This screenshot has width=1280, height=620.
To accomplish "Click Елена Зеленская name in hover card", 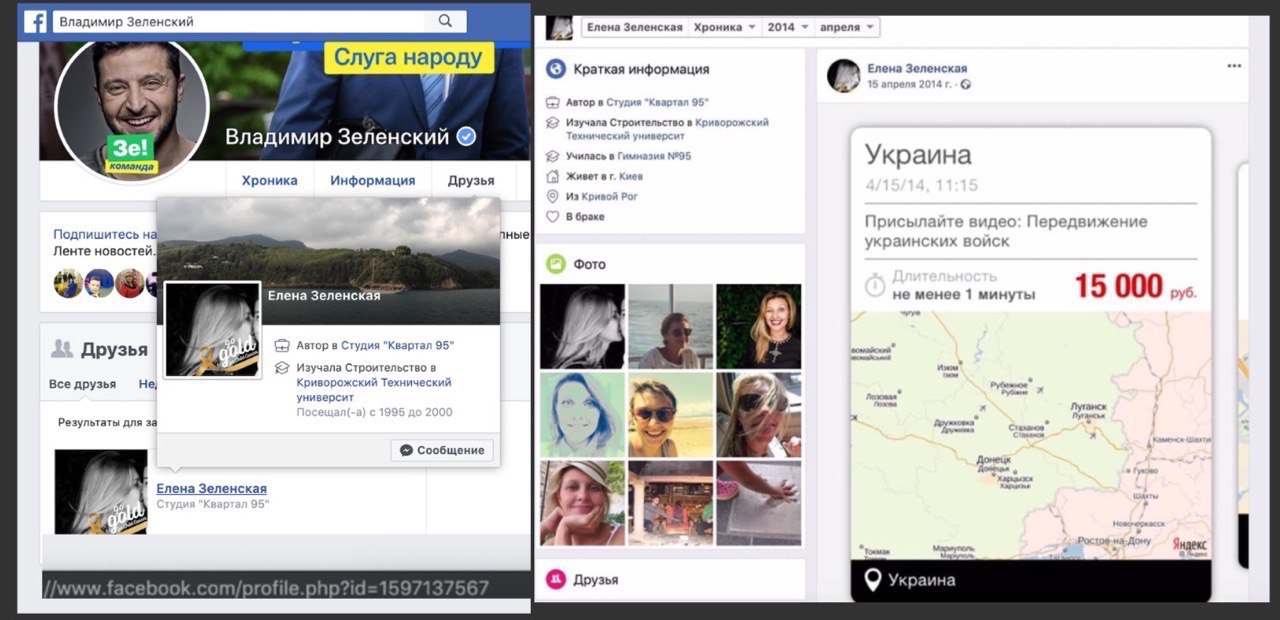I will (x=324, y=295).
